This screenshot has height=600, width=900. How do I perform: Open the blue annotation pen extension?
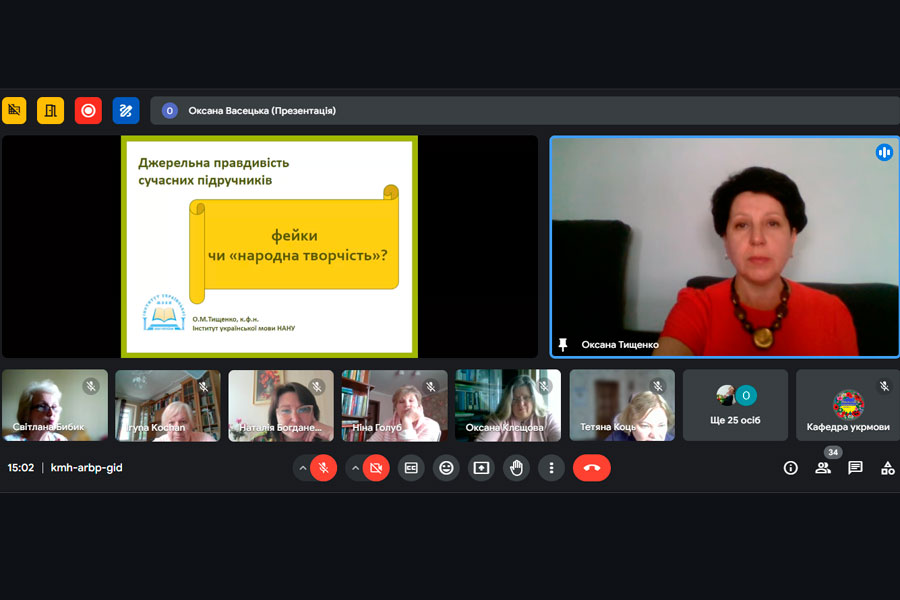point(126,110)
